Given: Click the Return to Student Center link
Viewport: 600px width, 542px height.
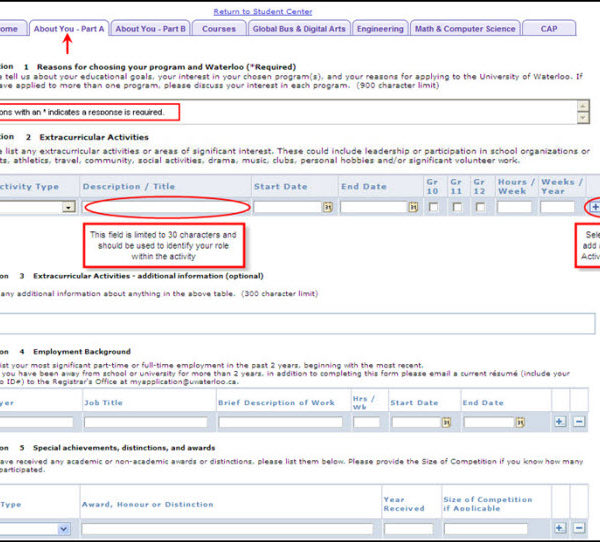Looking at the screenshot, I should tap(263, 11).
